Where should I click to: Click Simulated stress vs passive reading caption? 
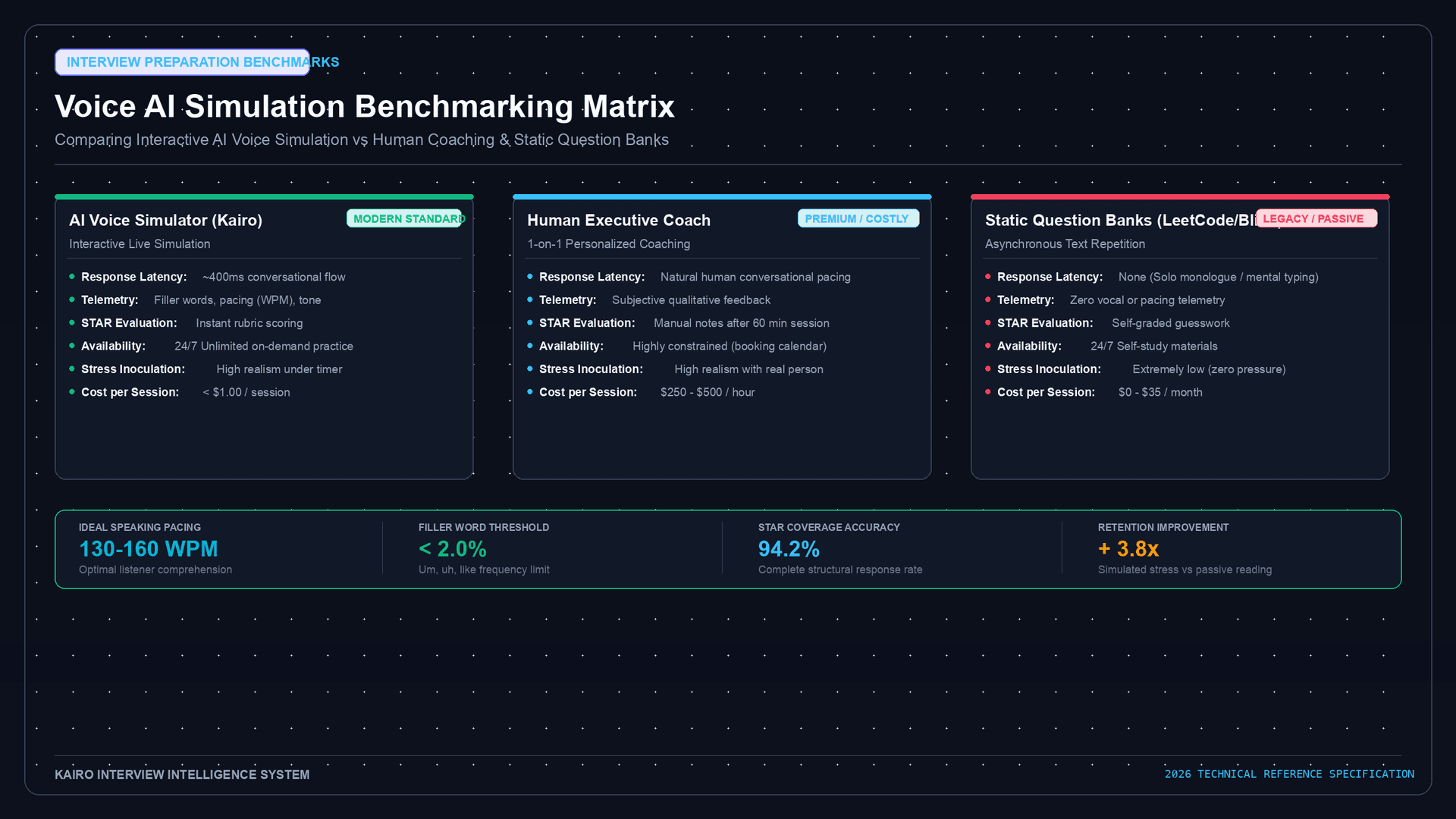tap(1185, 570)
